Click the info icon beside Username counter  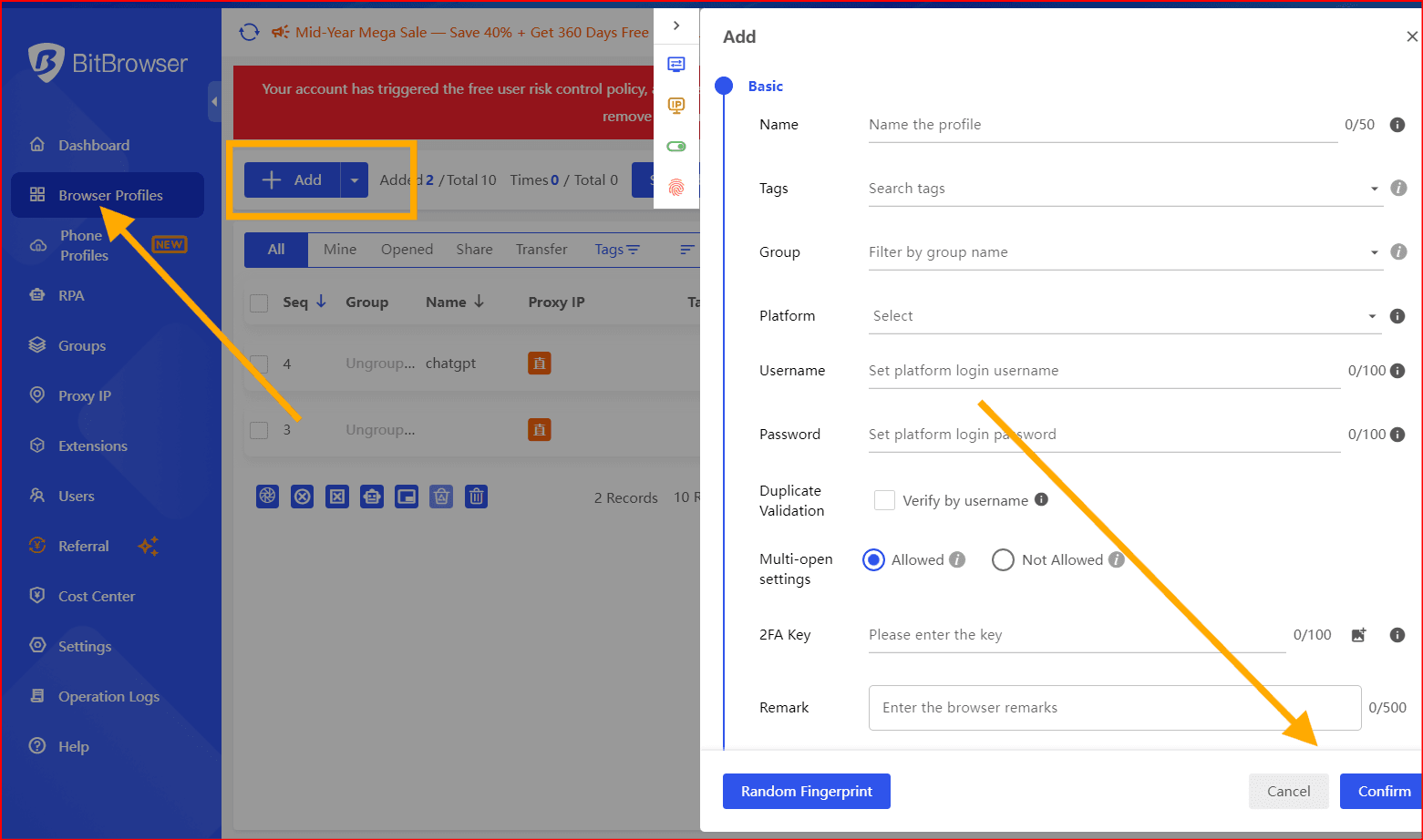pyautogui.click(x=1397, y=371)
